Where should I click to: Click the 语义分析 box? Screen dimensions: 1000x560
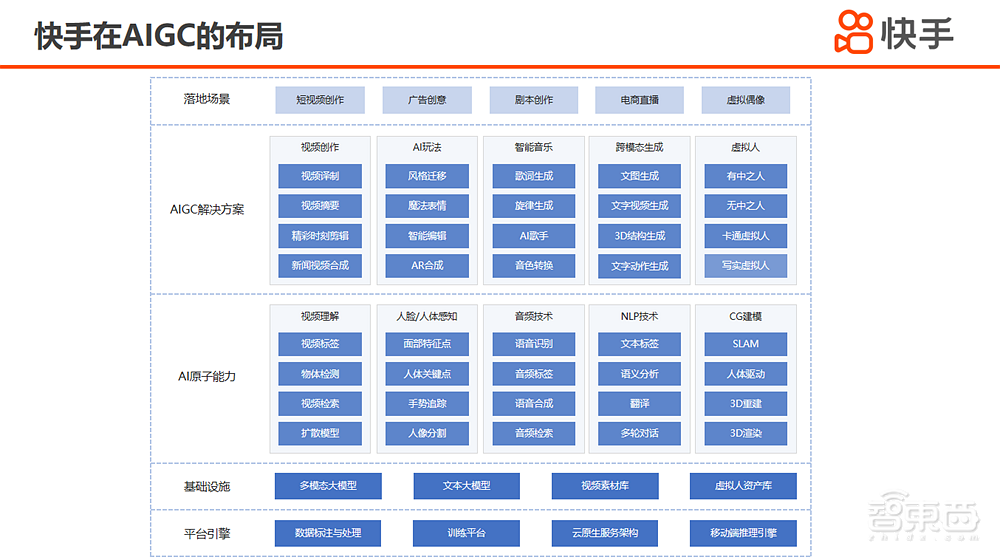(639, 374)
